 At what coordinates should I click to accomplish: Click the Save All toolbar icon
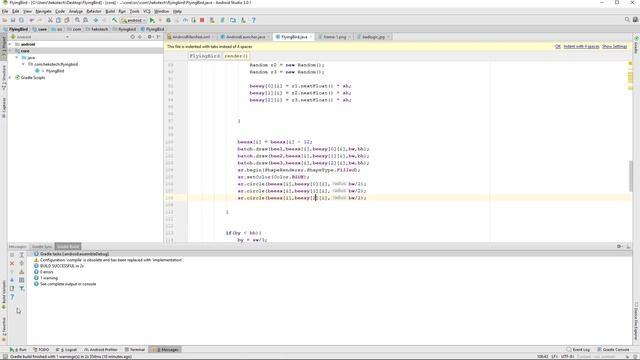point(13,20)
